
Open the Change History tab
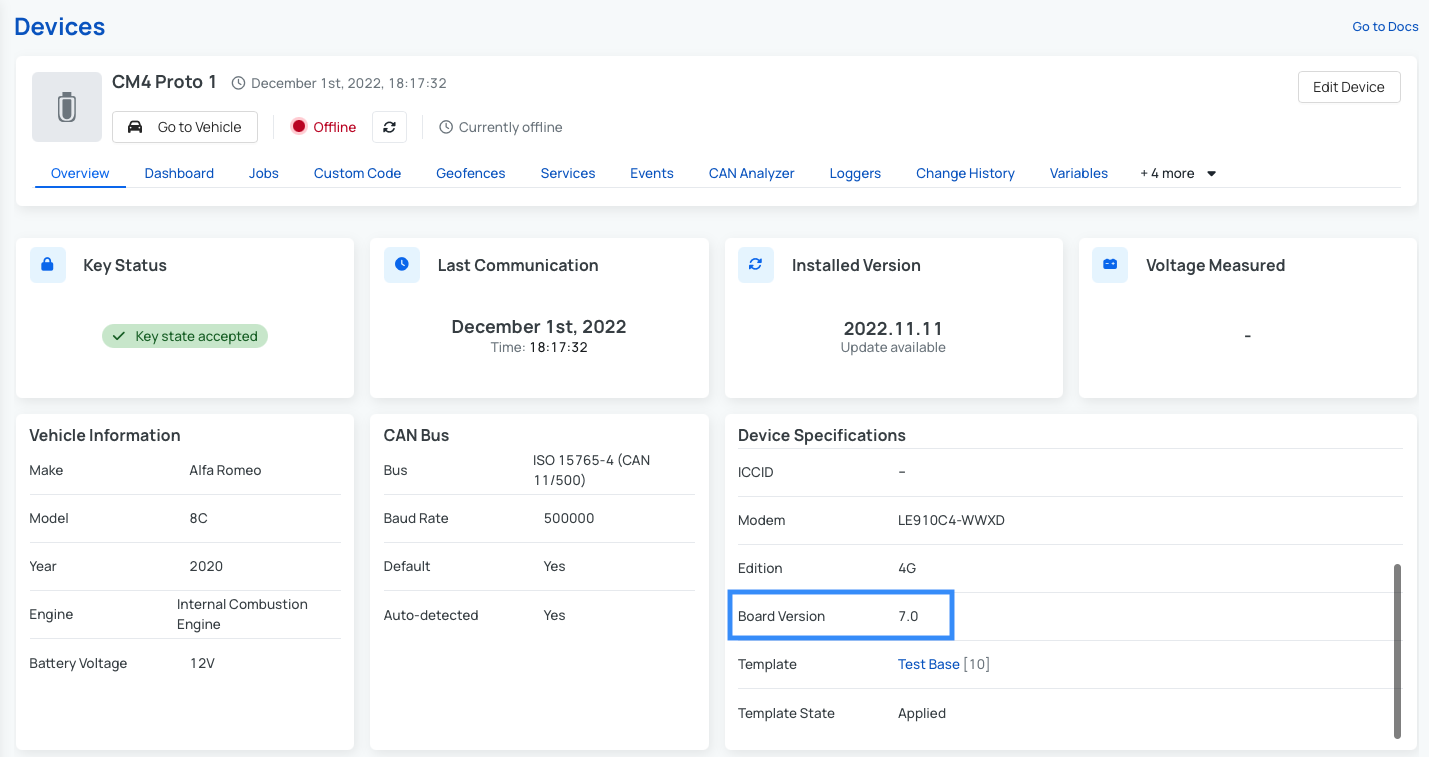point(965,173)
